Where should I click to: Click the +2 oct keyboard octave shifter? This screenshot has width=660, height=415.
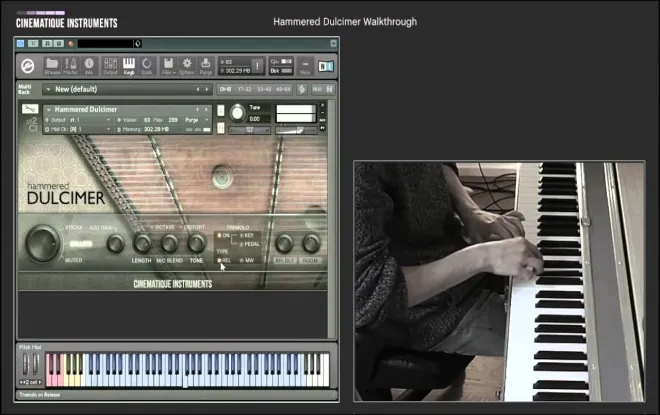(30, 382)
